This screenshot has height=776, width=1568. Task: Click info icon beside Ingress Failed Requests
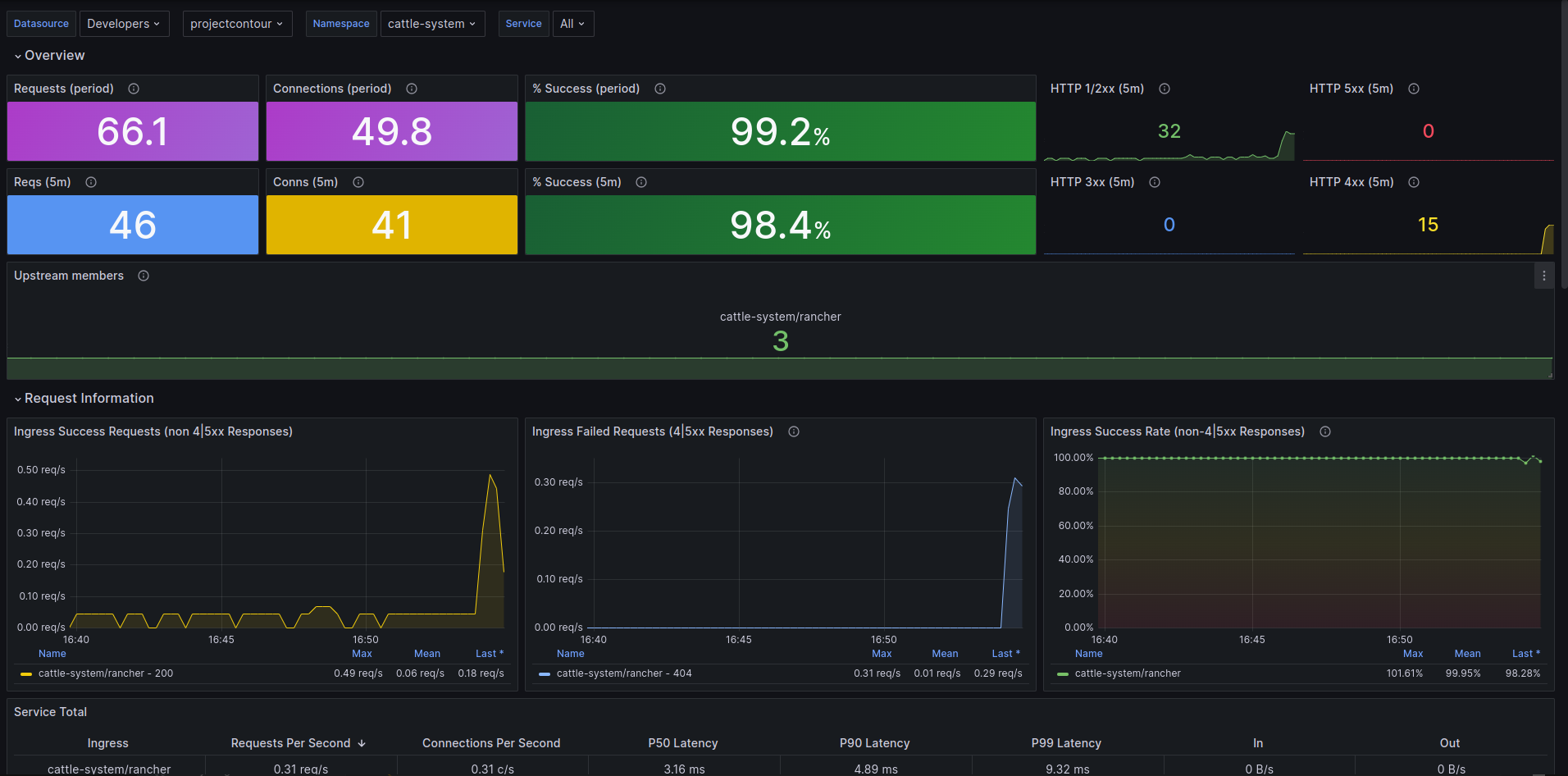(x=794, y=431)
